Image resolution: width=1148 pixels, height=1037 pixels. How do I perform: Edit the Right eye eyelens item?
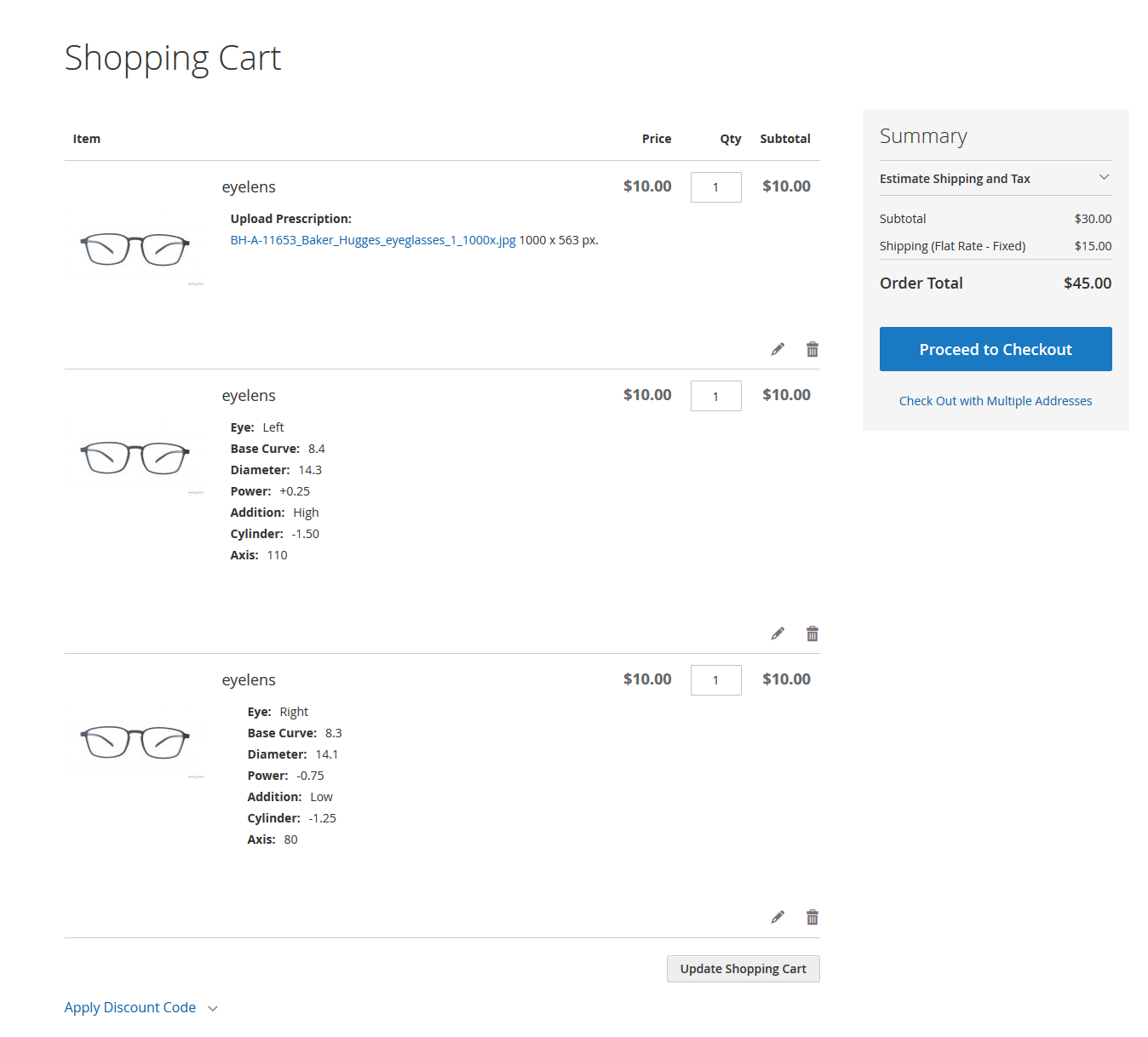point(778,917)
